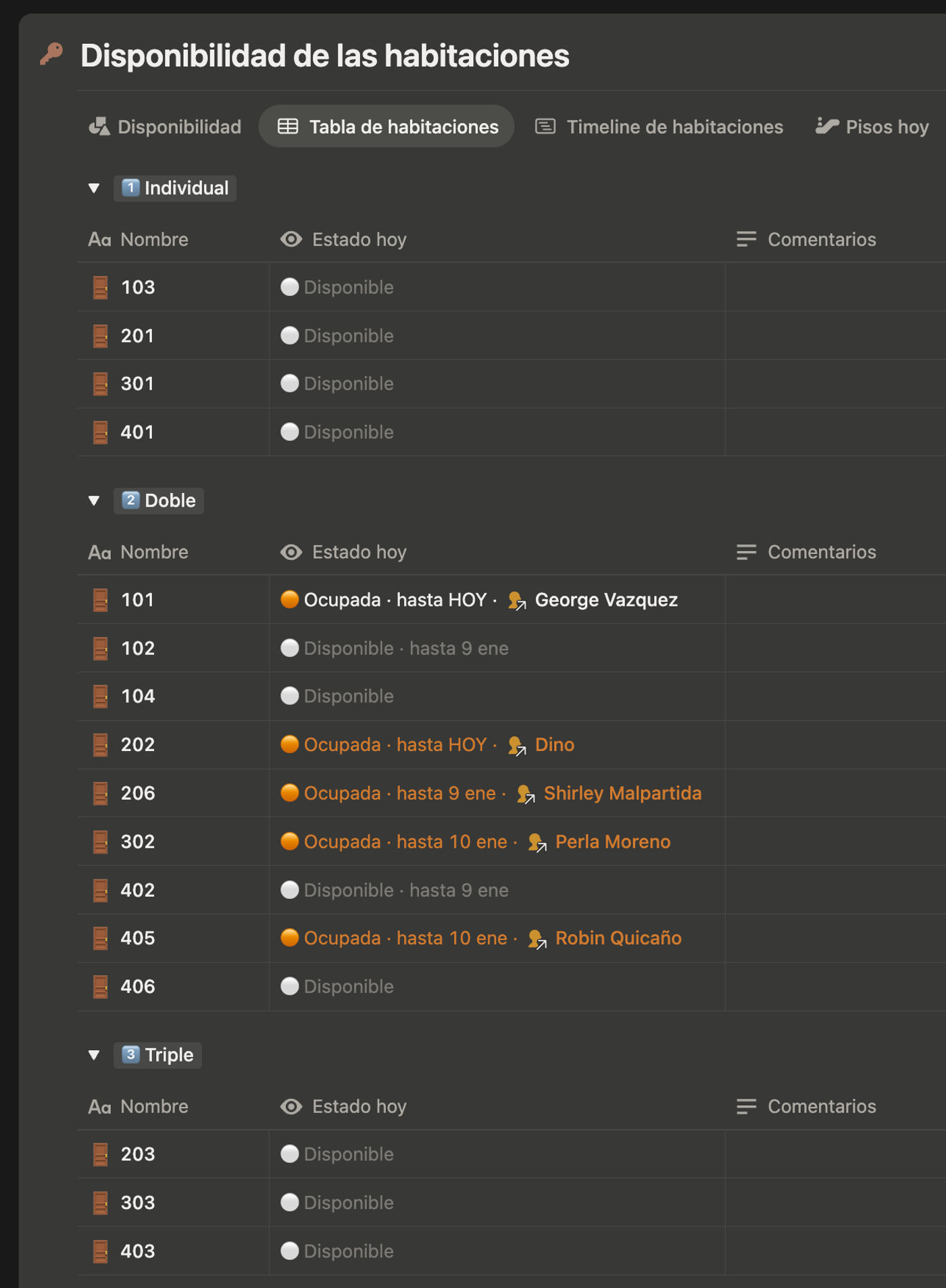
Task: Click the door icon of room 302
Action: (101, 842)
